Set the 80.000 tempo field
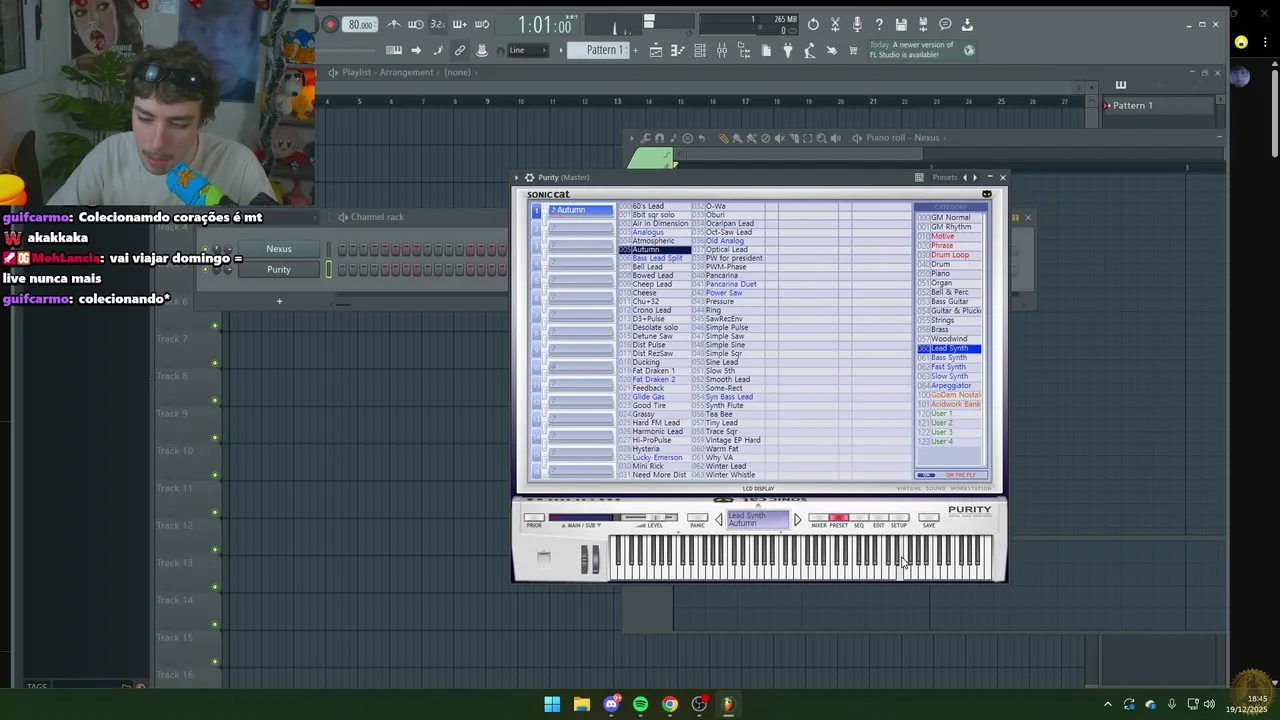Image resolution: width=1280 pixels, height=720 pixels. tap(360, 25)
